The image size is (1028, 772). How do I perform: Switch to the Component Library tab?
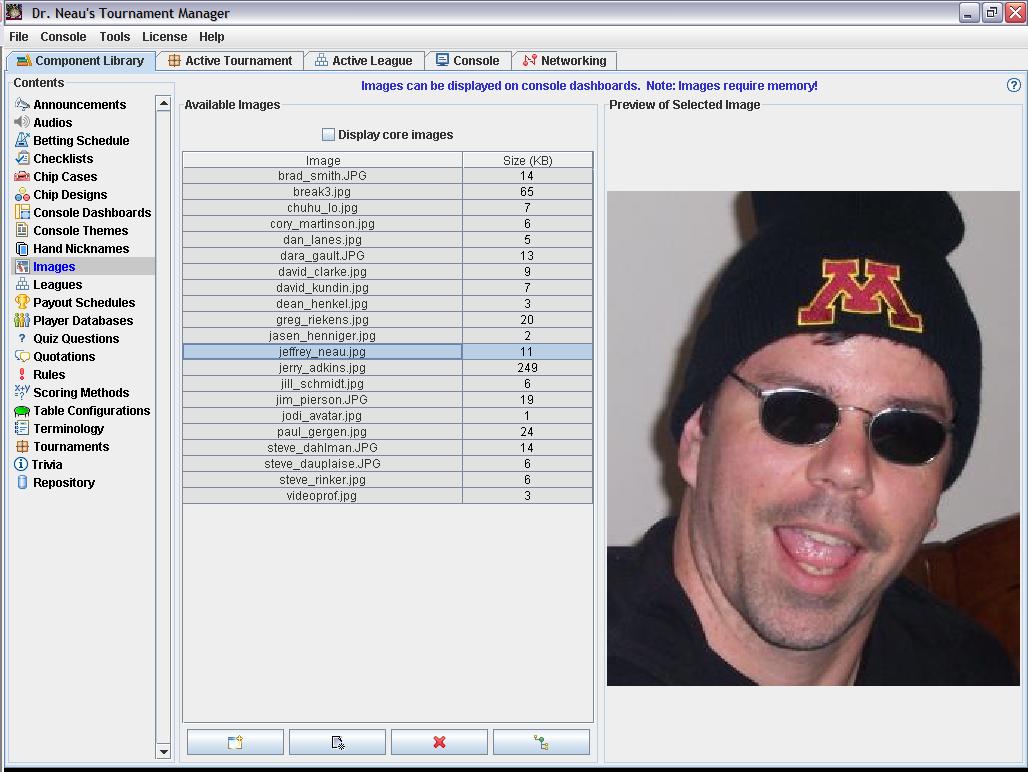(81, 60)
